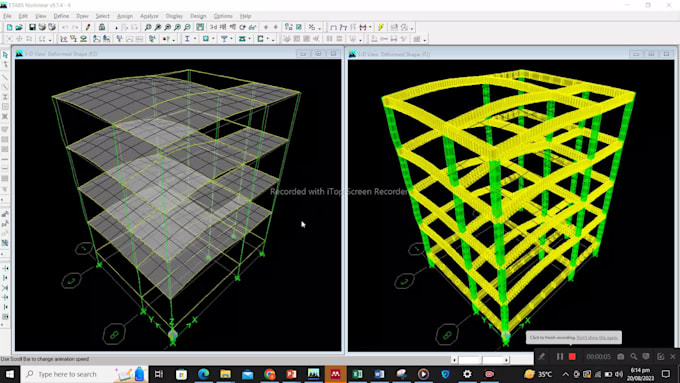This screenshot has width=680, height=383.
Task: Click the recorder pen annotation icon
Action: pos(542,357)
